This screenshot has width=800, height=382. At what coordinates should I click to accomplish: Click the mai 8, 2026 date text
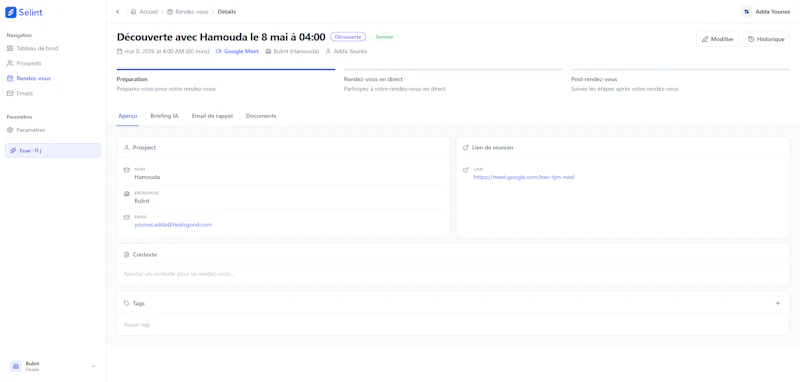[167, 52]
